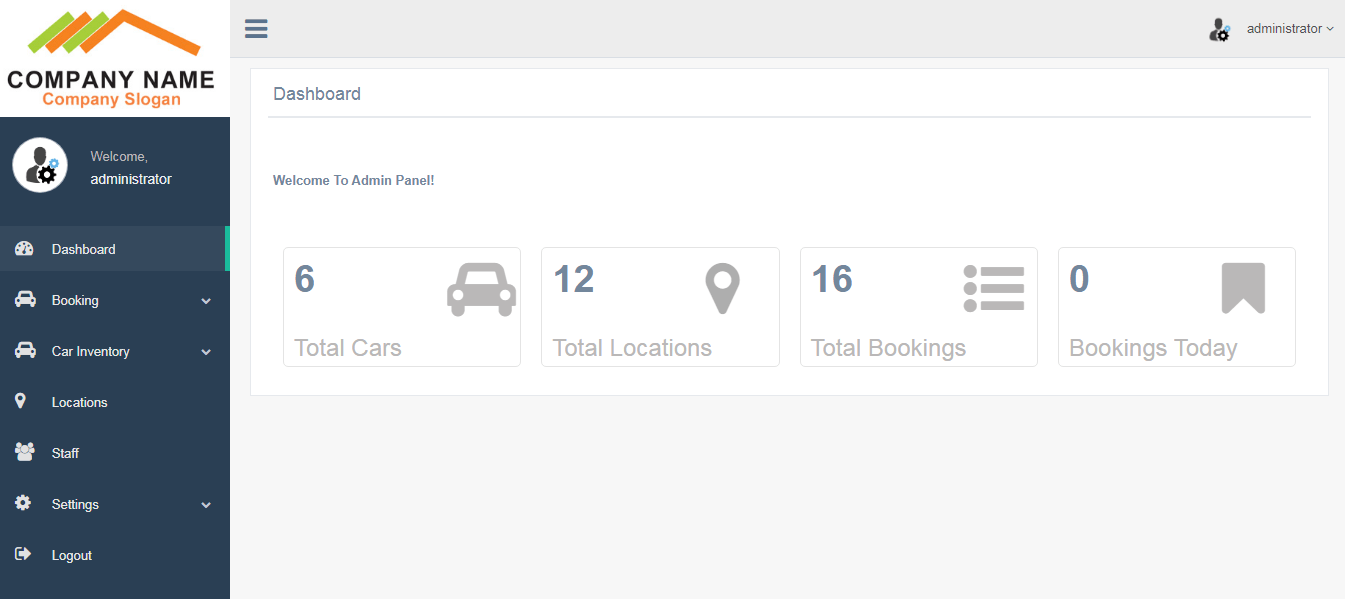Click the Company Name logo

click(x=114, y=57)
